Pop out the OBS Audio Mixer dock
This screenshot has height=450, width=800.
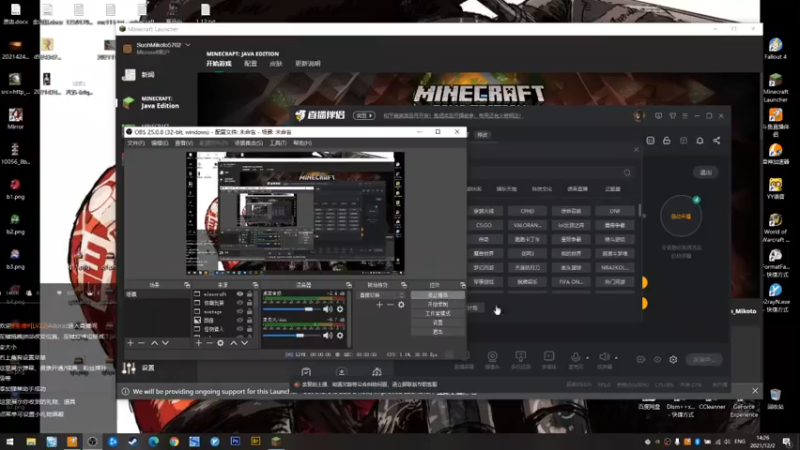(348, 285)
